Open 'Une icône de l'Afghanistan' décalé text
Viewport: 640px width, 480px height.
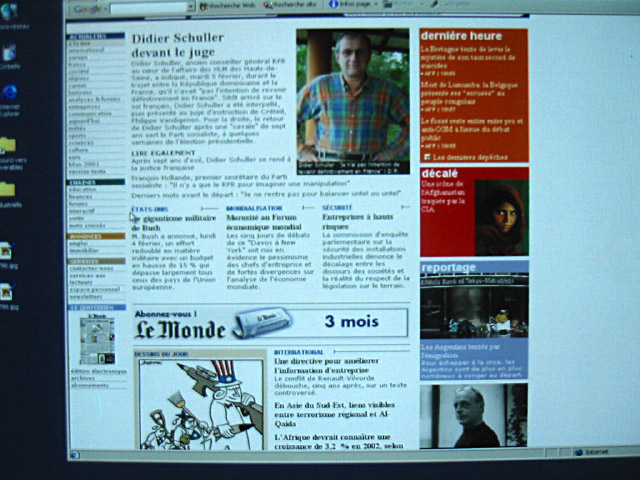click(443, 197)
